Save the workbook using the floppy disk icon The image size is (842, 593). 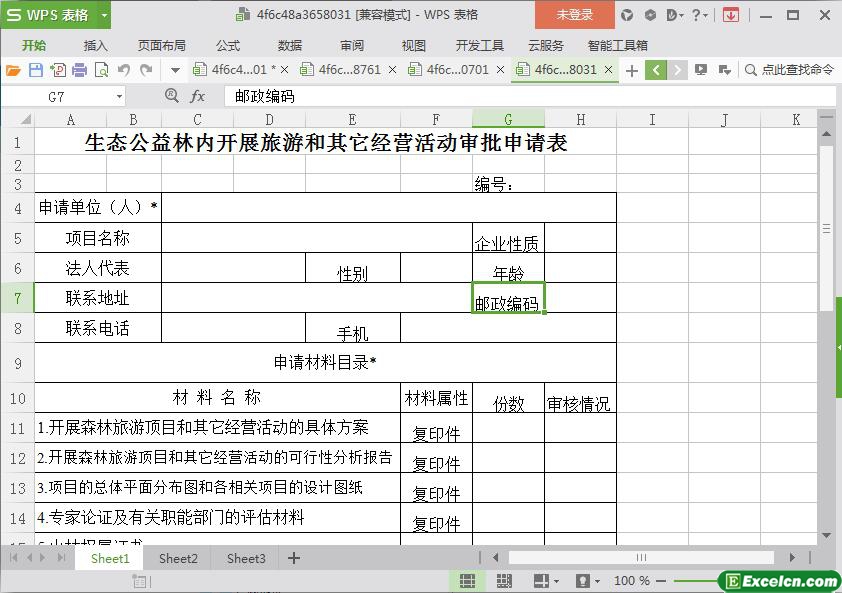coord(35,70)
